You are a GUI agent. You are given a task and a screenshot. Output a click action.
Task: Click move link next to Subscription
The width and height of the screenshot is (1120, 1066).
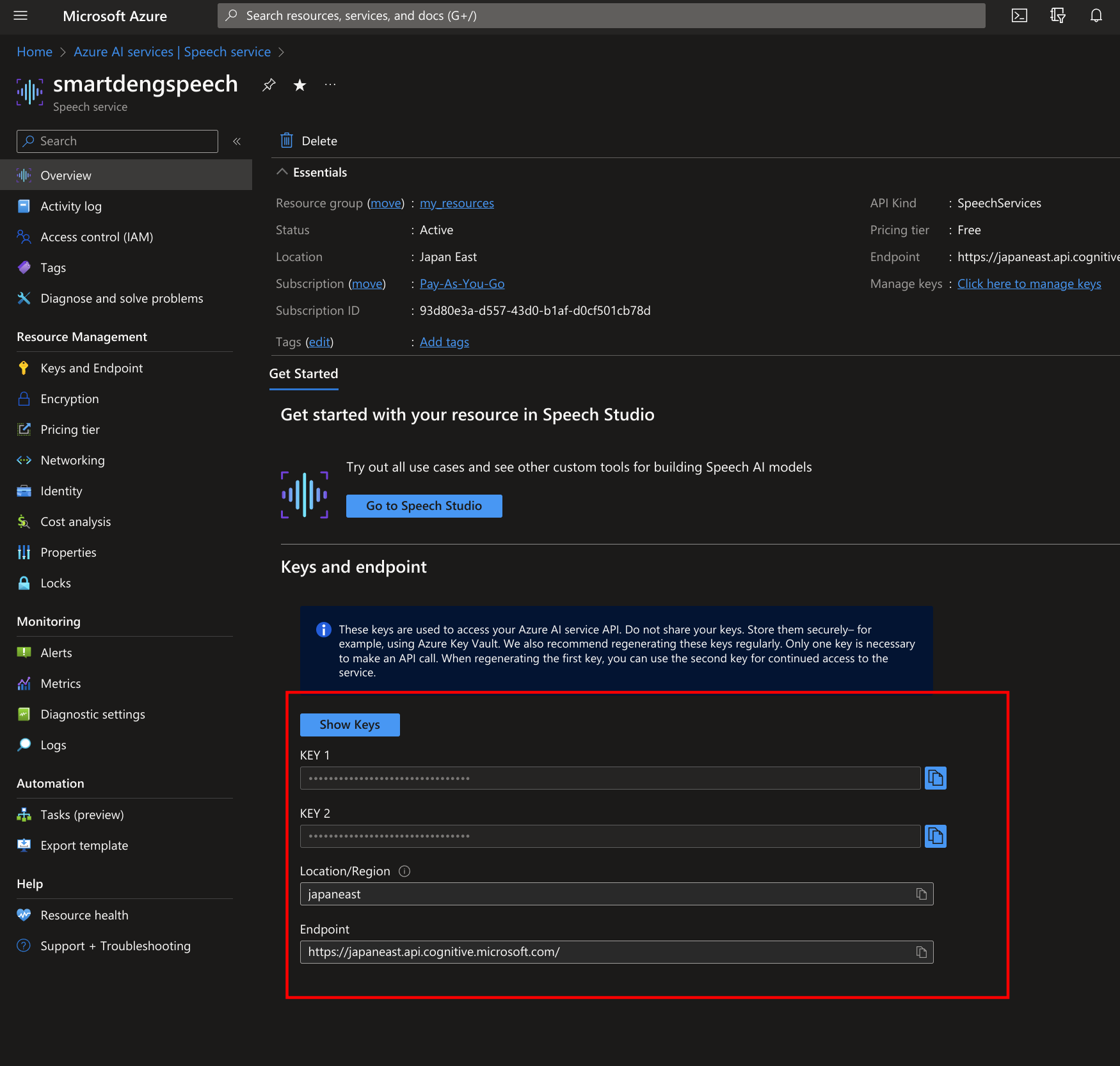[367, 283]
